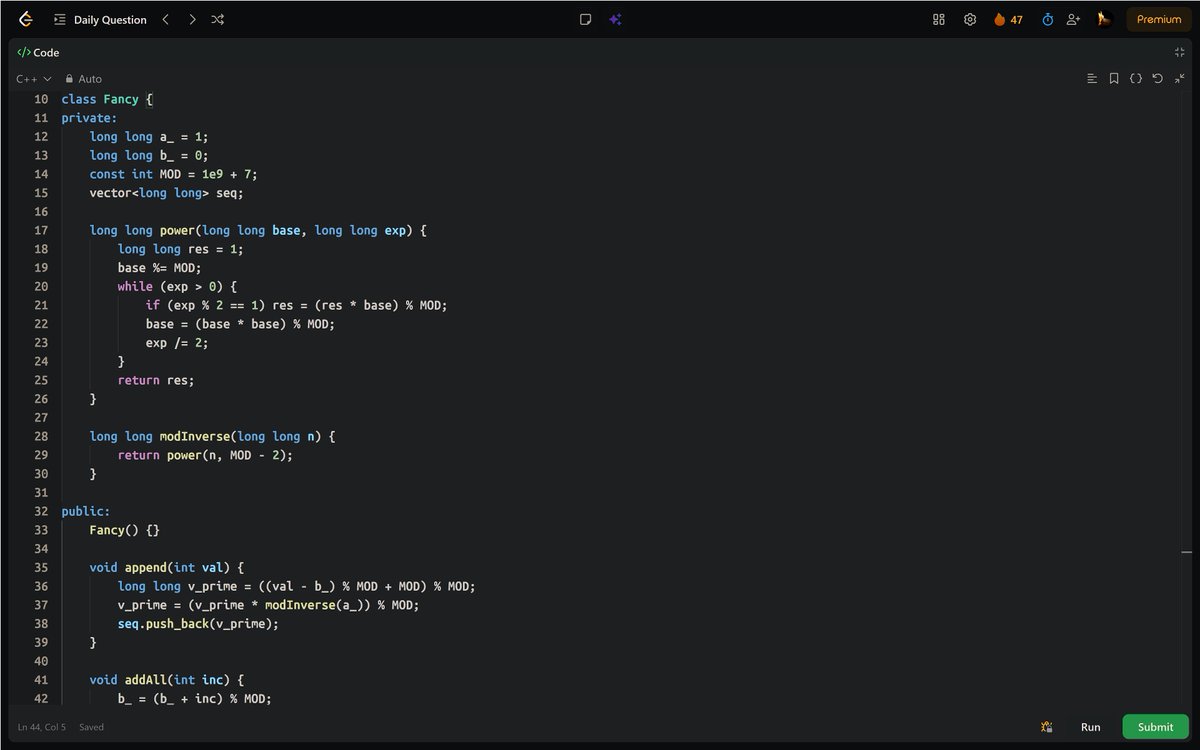
Task: Click the 'Fancy() {}' constructor line
Action: (x=124, y=530)
